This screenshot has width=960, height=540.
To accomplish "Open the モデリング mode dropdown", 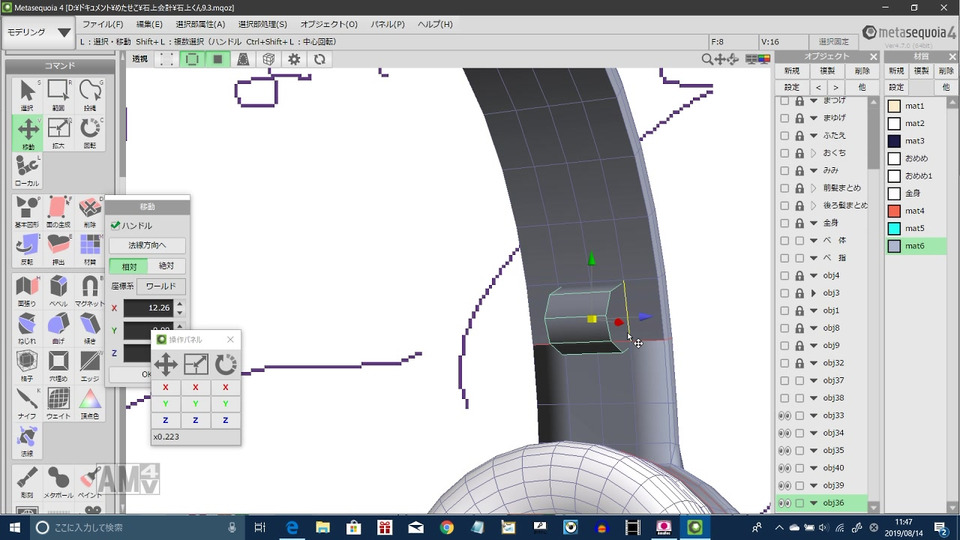I will [x=39, y=32].
